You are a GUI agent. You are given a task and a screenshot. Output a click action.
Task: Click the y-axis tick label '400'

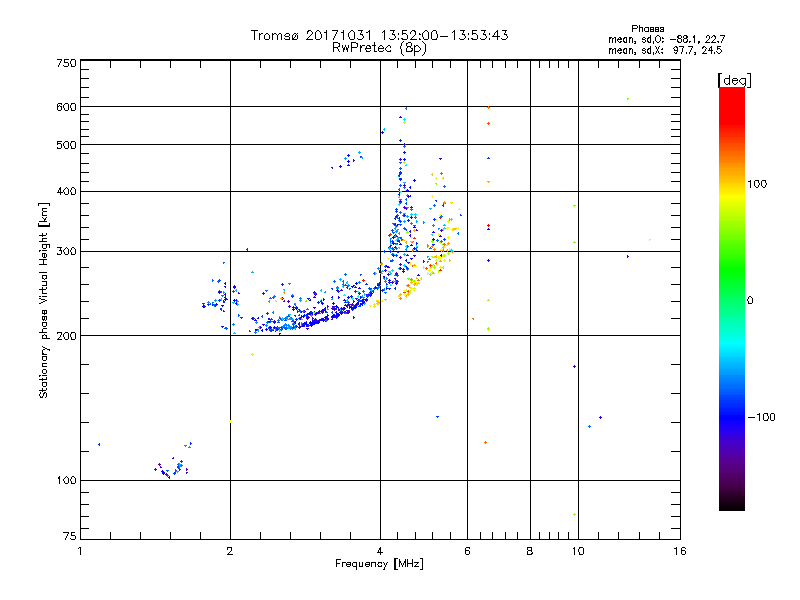point(67,191)
